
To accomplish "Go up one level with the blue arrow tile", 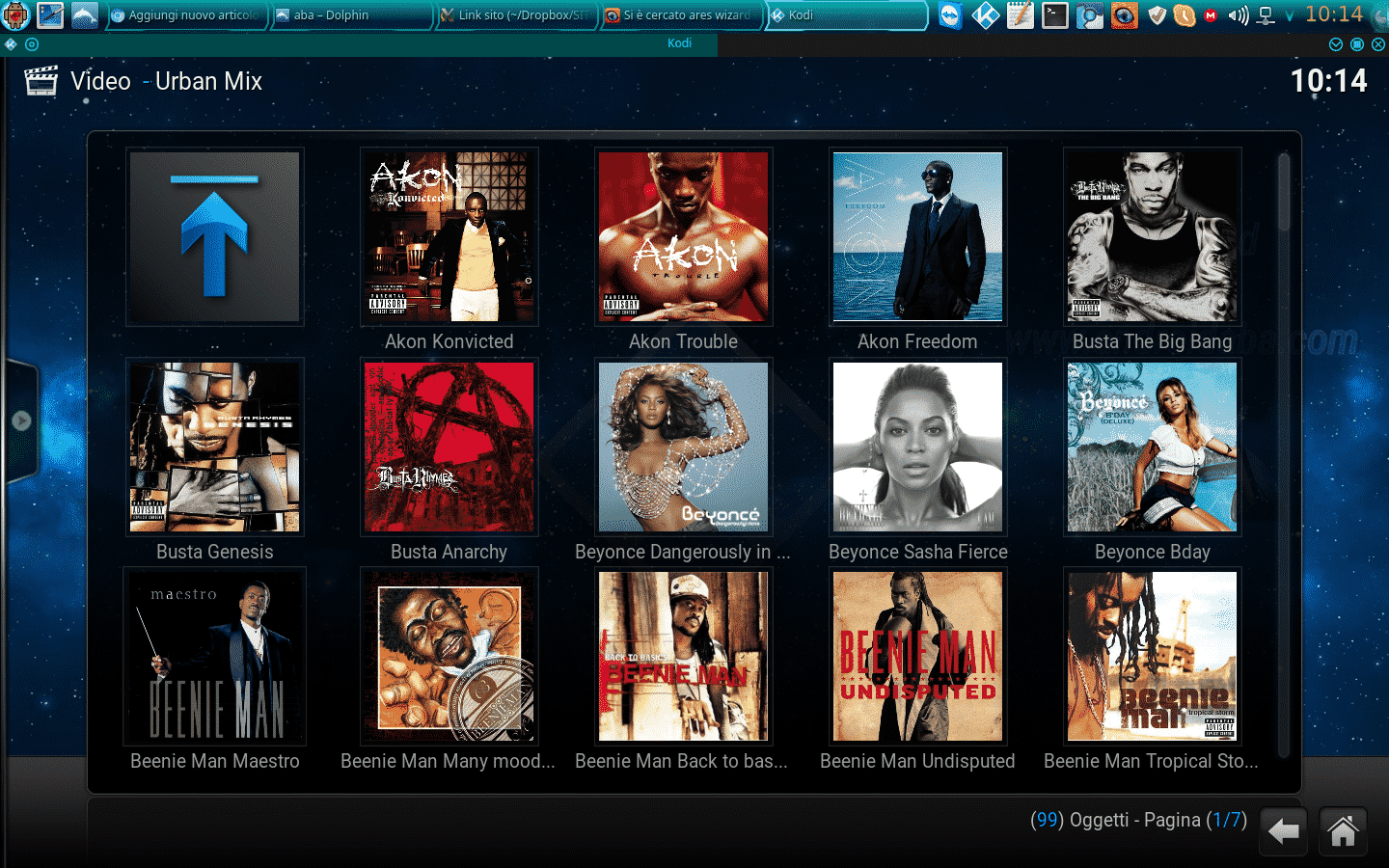I will [x=214, y=236].
